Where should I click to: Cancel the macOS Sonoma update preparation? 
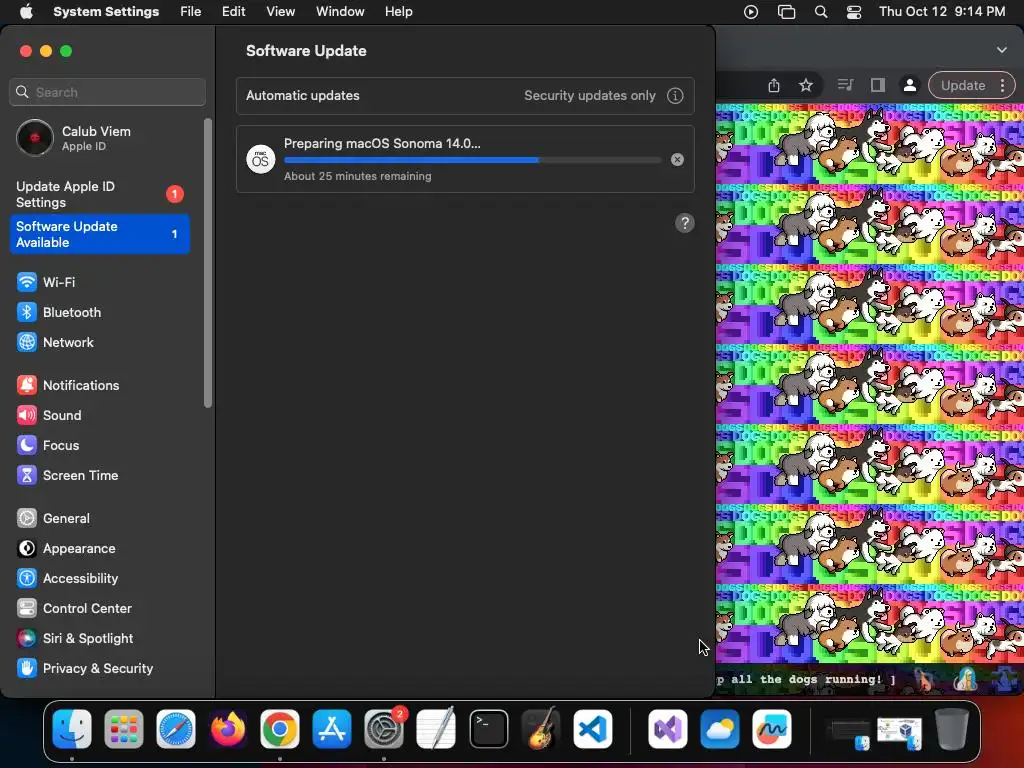tap(677, 159)
